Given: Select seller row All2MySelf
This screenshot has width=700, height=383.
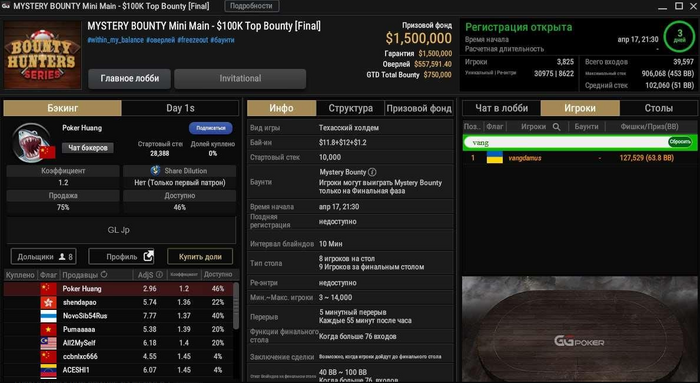Looking at the screenshot, I should [x=118, y=343].
